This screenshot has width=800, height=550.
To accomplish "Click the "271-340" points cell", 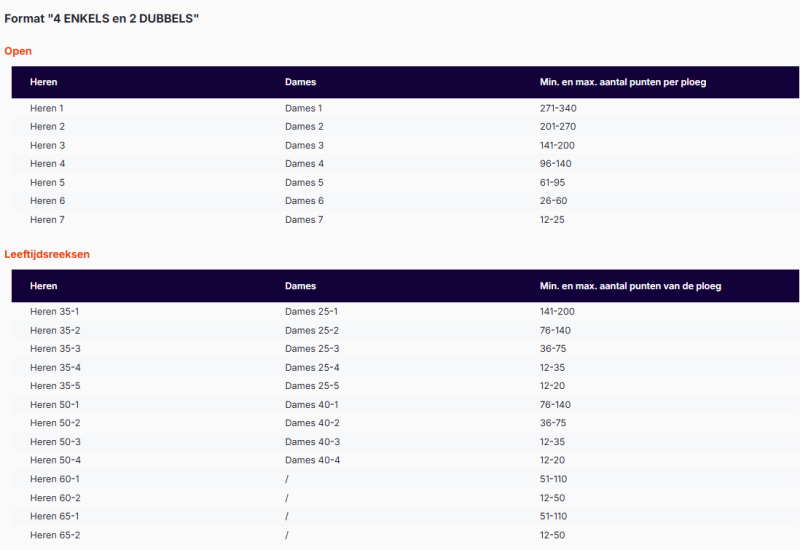I will (558, 108).
